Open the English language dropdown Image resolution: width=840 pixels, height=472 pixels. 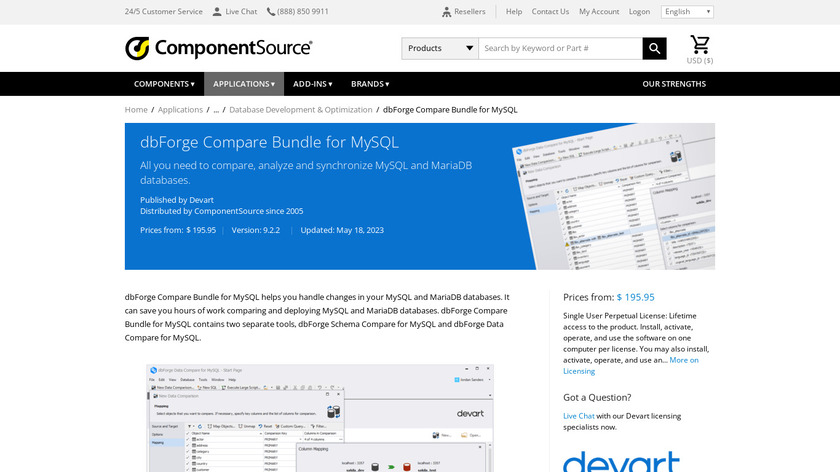tap(687, 12)
